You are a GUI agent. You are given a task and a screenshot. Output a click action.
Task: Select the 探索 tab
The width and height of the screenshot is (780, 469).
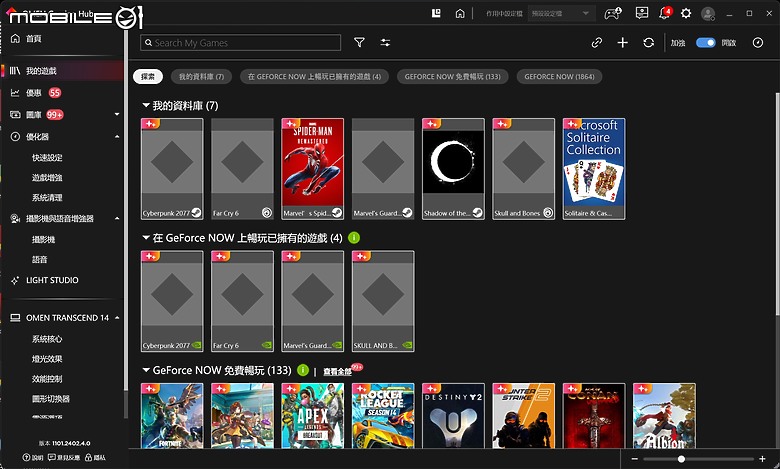tap(148, 77)
